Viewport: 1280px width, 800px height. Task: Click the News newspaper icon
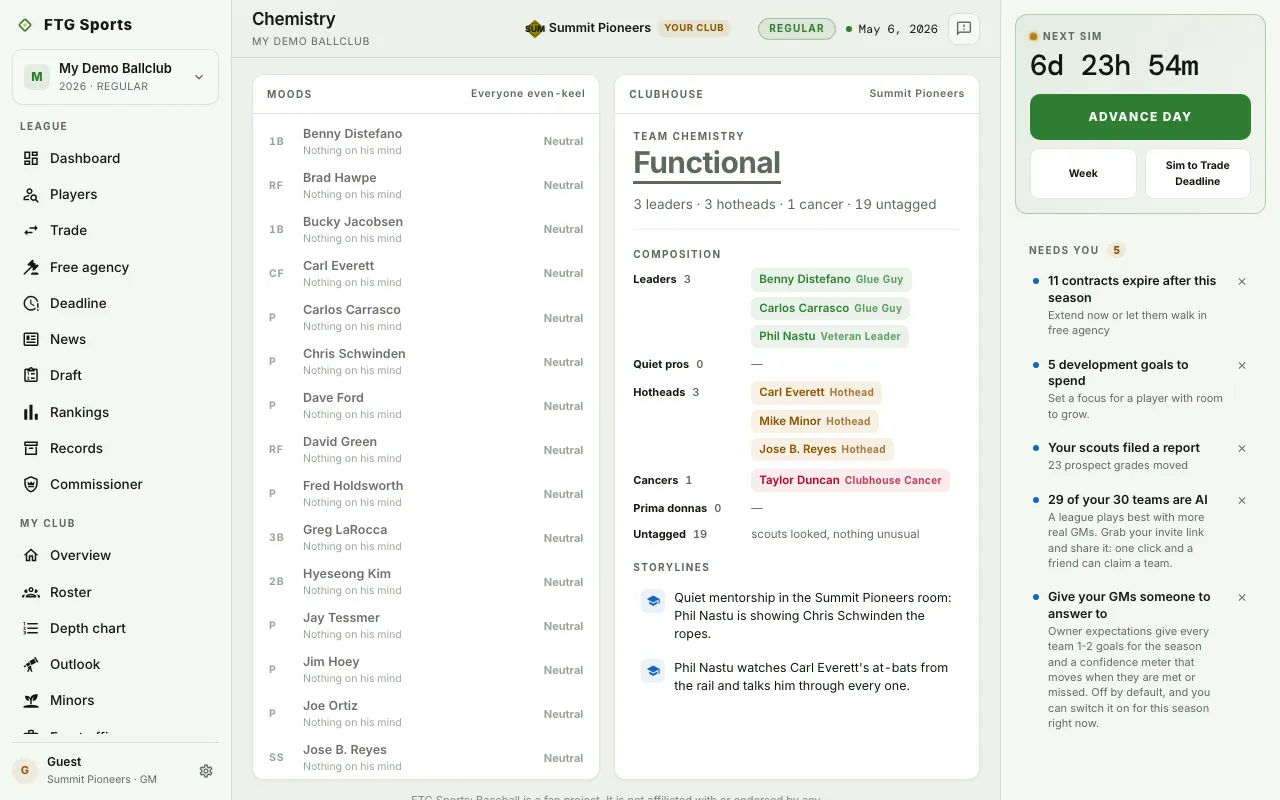point(31,339)
